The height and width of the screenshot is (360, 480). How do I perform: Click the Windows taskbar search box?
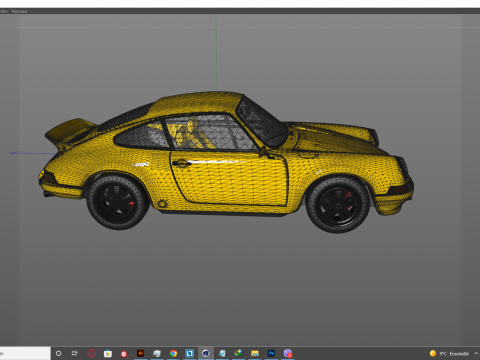tap(25, 353)
